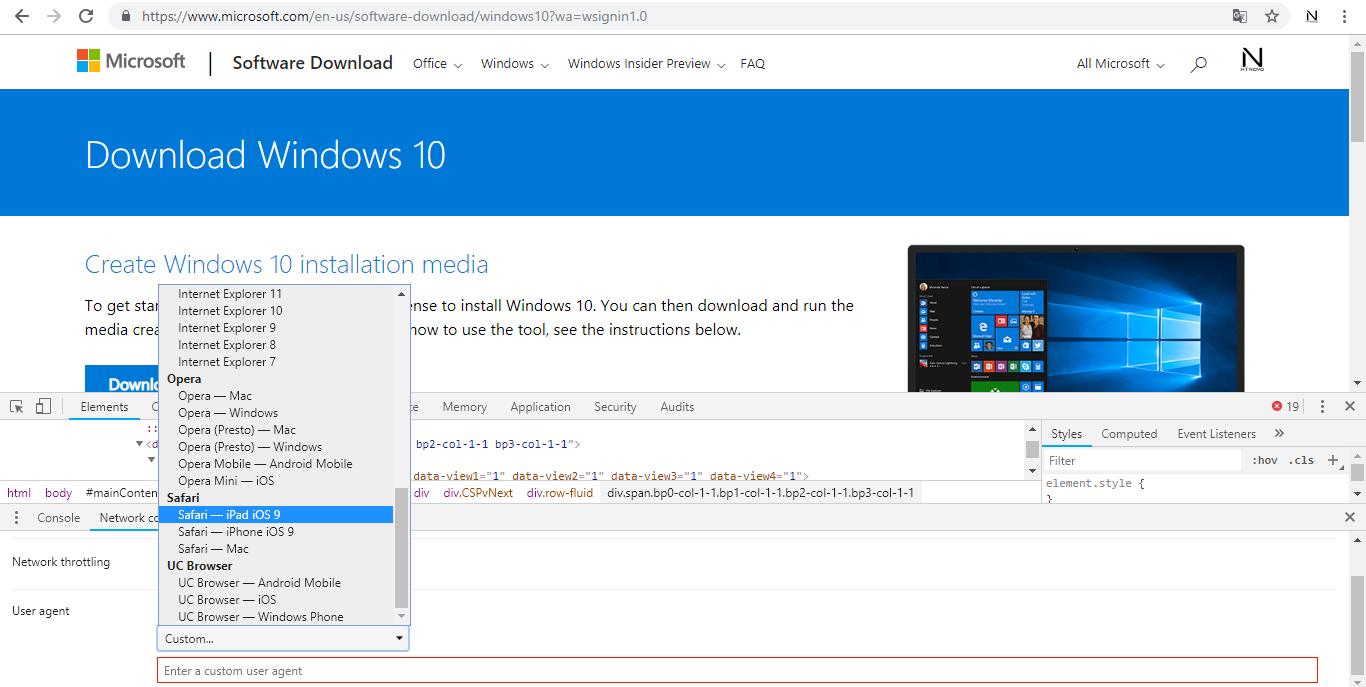Expand Windows Insider Preview menu
The width and height of the screenshot is (1366, 687).
coord(646,63)
